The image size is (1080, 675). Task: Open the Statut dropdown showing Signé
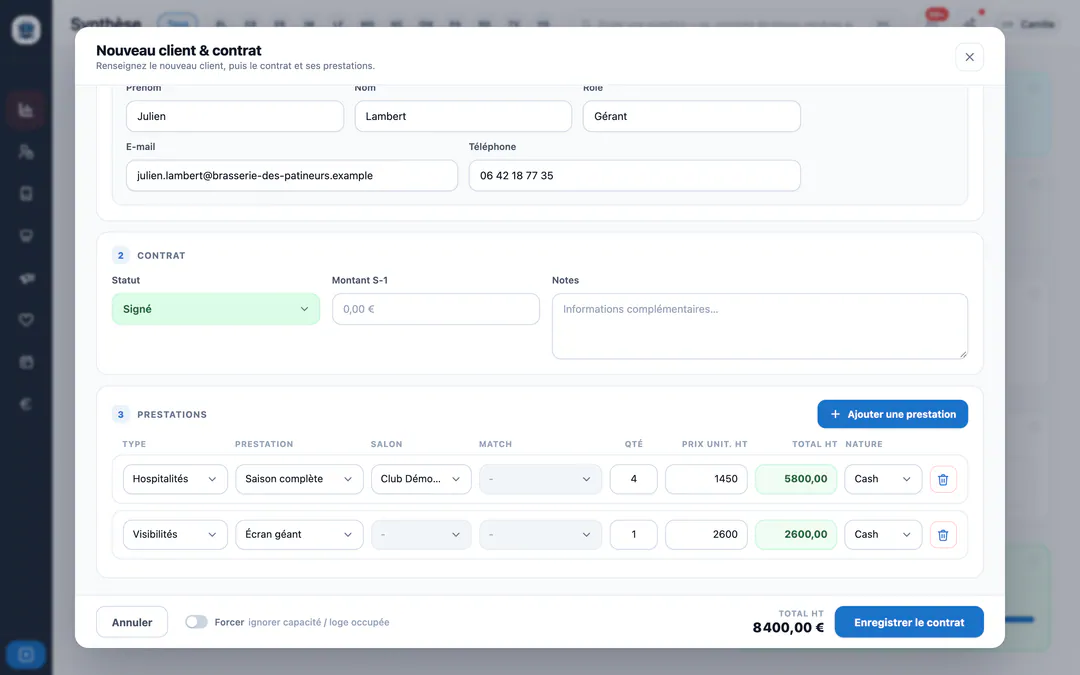(x=216, y=309)
